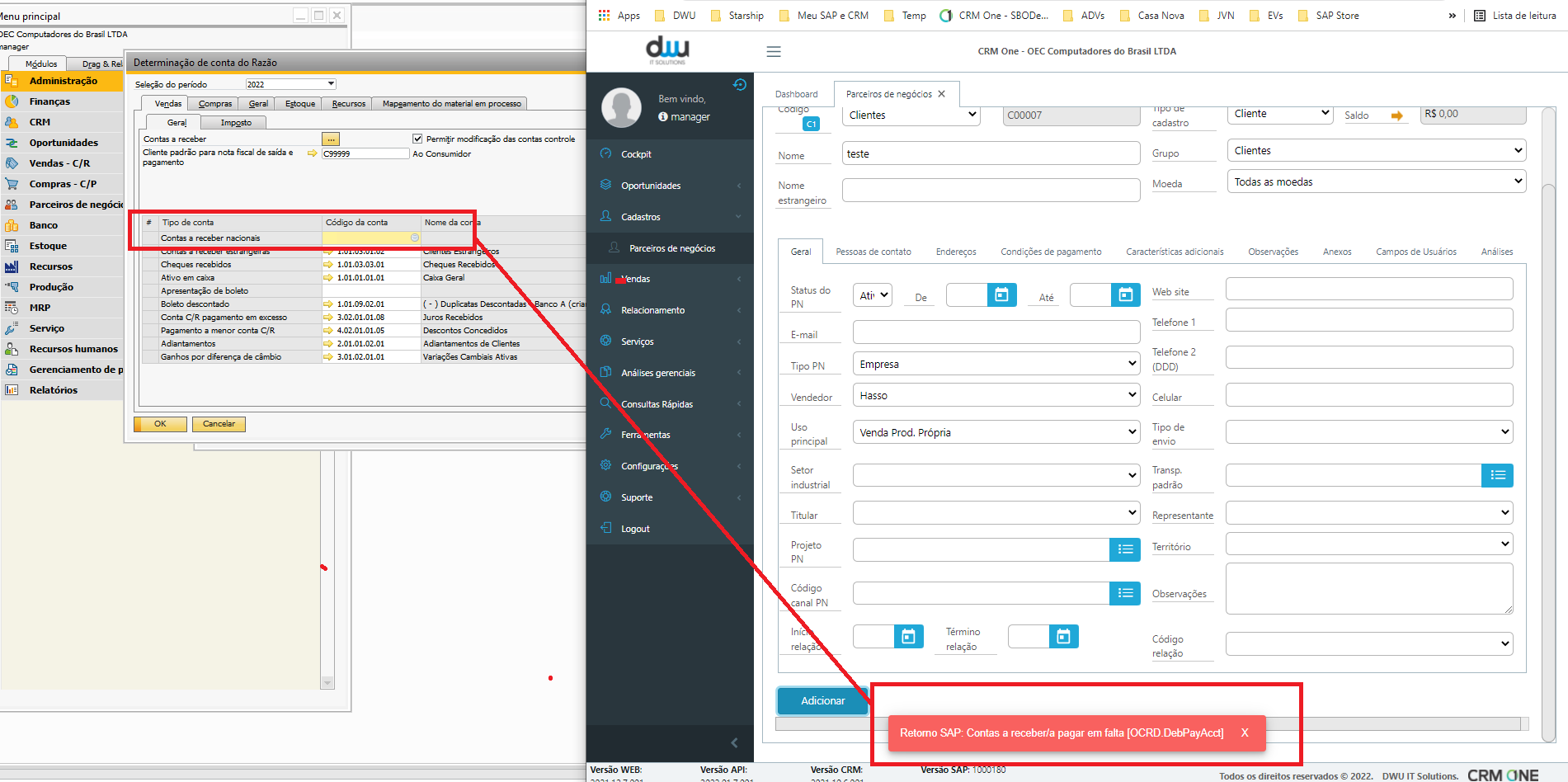Switch to the Endereços tab
Image resolution: width=1568 pixels, height=782 pixels.
955,252
